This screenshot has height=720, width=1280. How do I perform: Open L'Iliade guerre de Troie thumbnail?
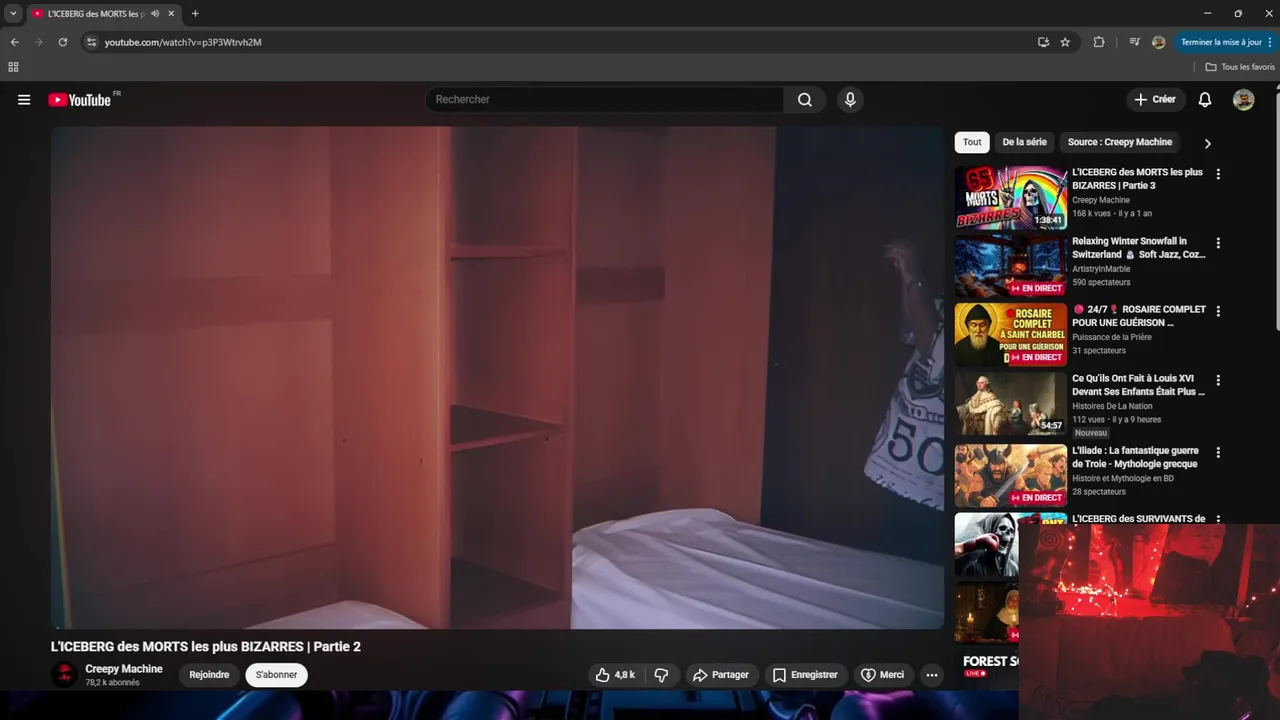[x=1011, y=476]
